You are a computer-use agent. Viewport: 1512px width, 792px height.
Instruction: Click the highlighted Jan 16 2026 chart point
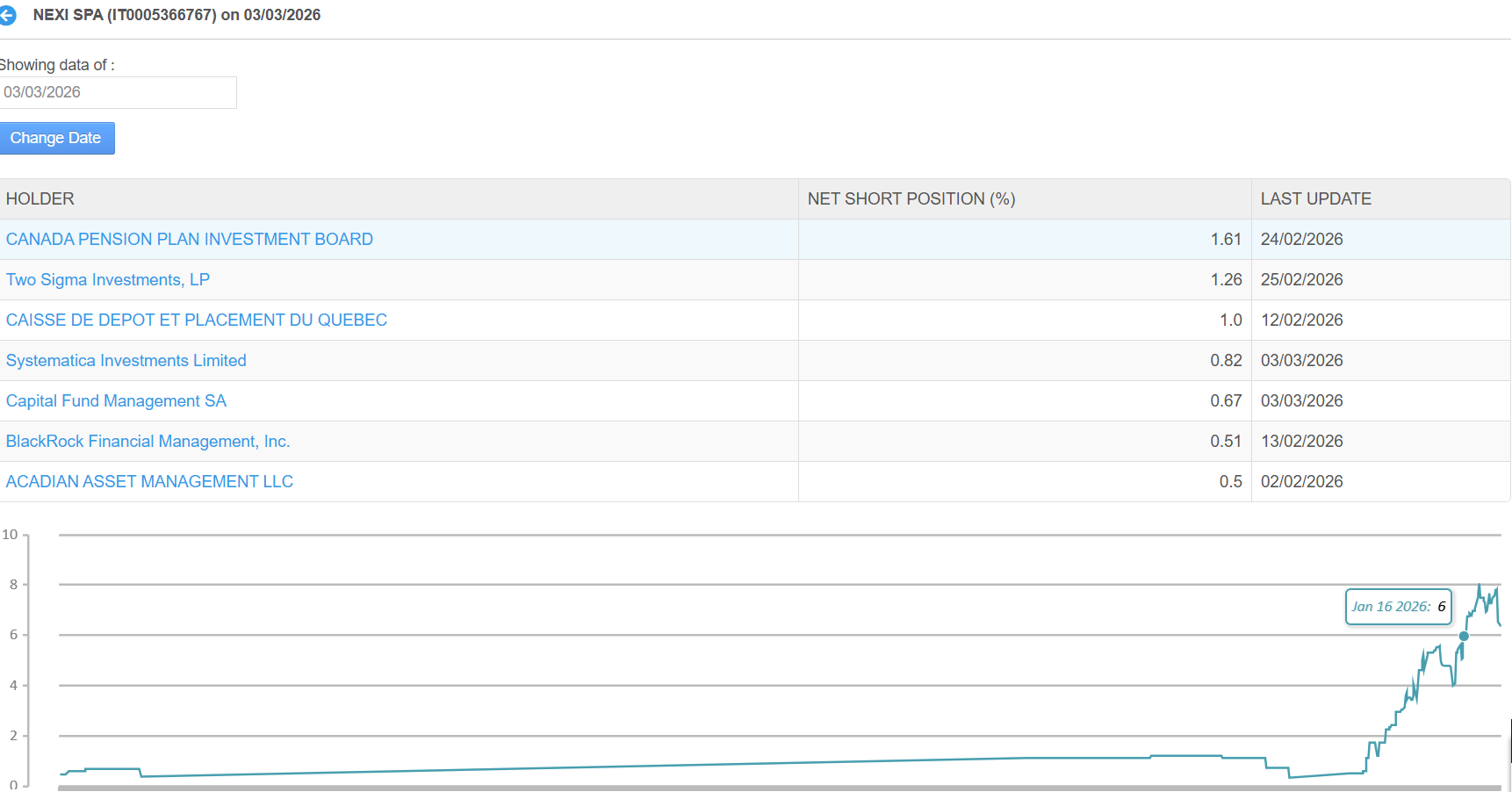1464,636
